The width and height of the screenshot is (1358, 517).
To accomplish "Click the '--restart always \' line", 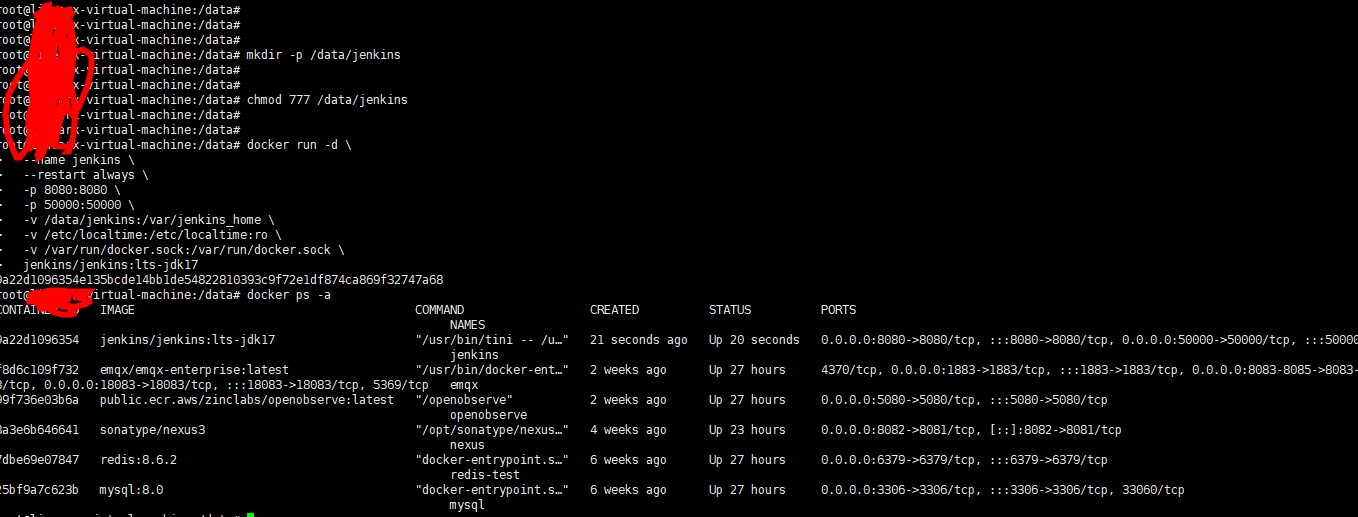I will click(86, 175).
